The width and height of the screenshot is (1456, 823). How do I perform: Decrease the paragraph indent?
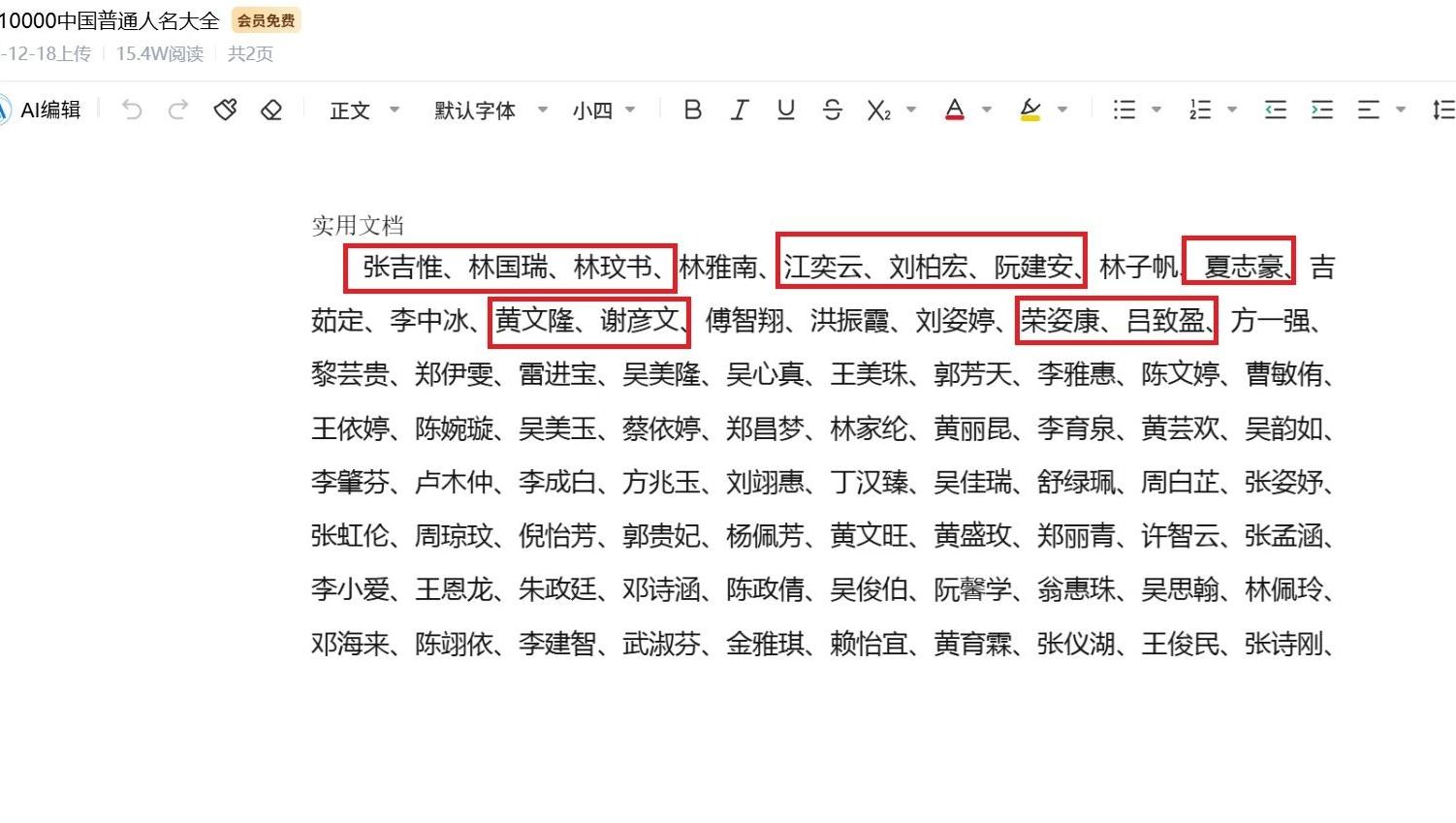[x=1275, y=110]
